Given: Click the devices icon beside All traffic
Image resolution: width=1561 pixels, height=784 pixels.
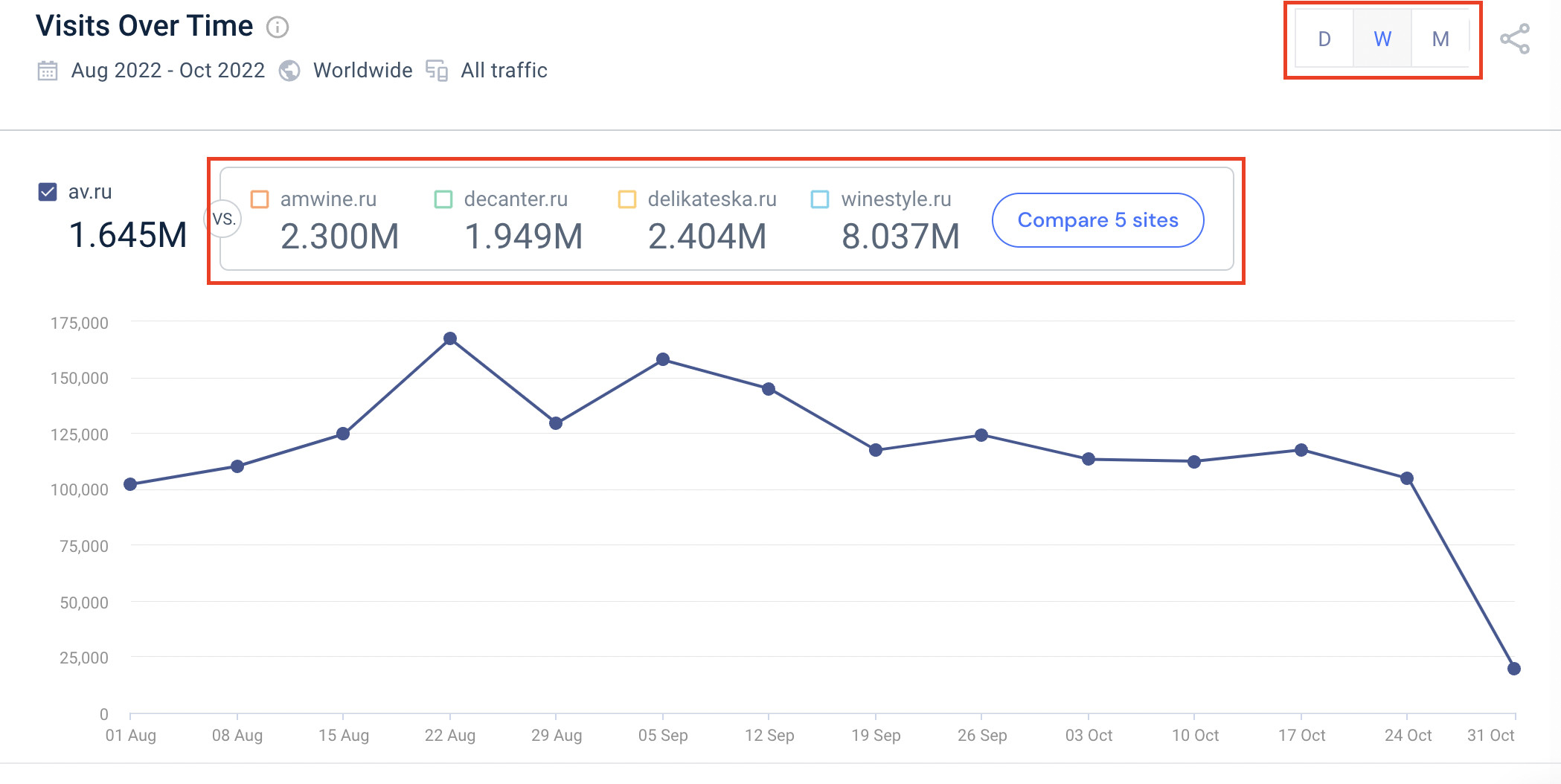Looking at the screenshot, I should click(x=437, y=71).
